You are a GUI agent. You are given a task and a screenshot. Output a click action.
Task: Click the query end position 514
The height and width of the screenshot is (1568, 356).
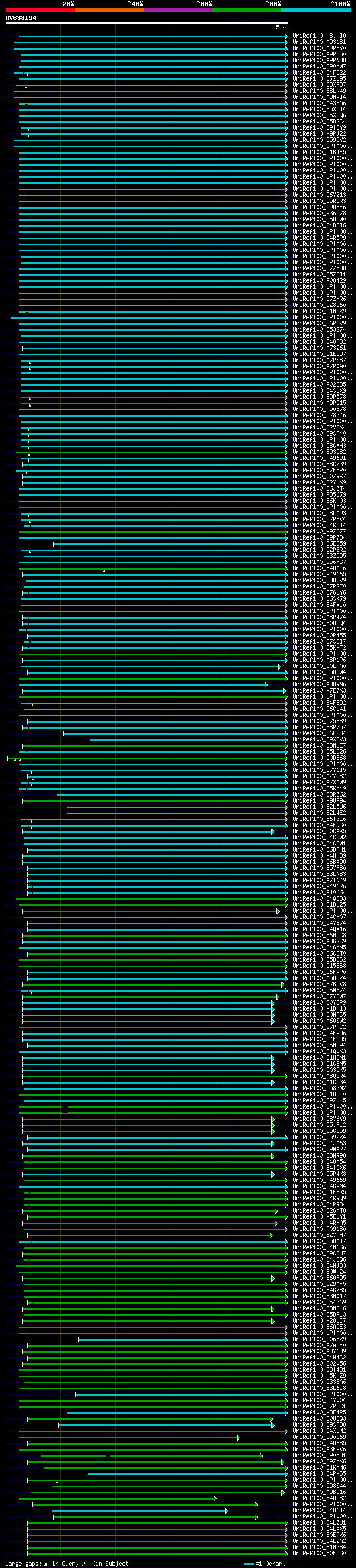[280, 27]
